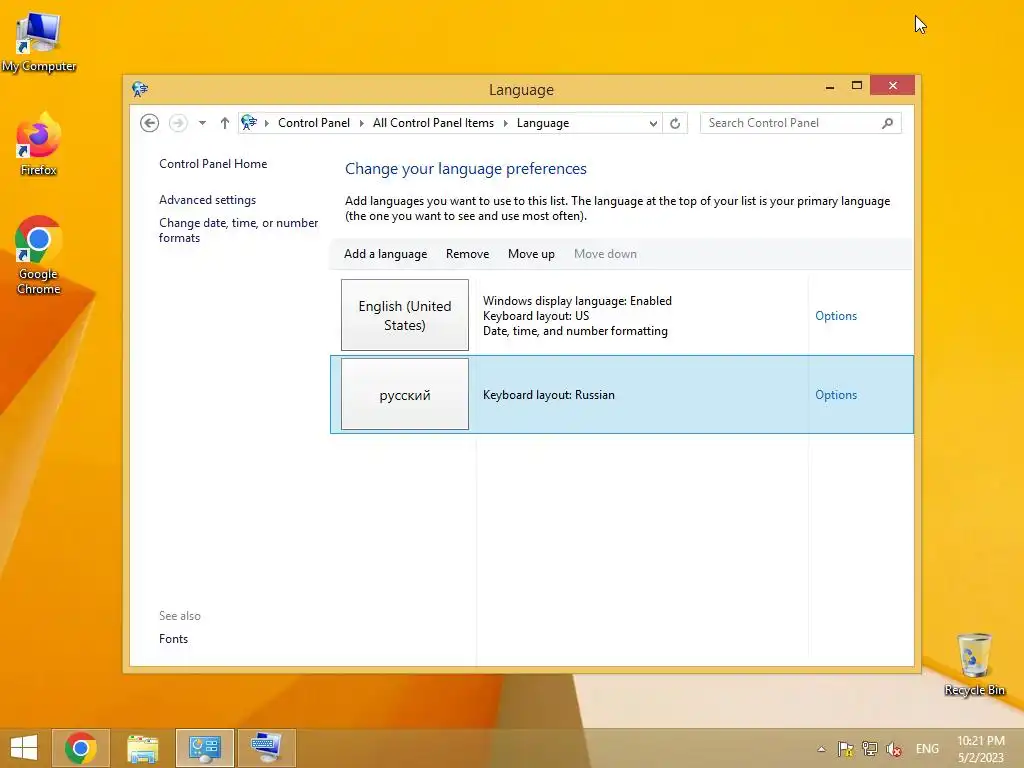1024x768 pixels.
Task: Open Fonts link under See also
Action: click(173, 639)
